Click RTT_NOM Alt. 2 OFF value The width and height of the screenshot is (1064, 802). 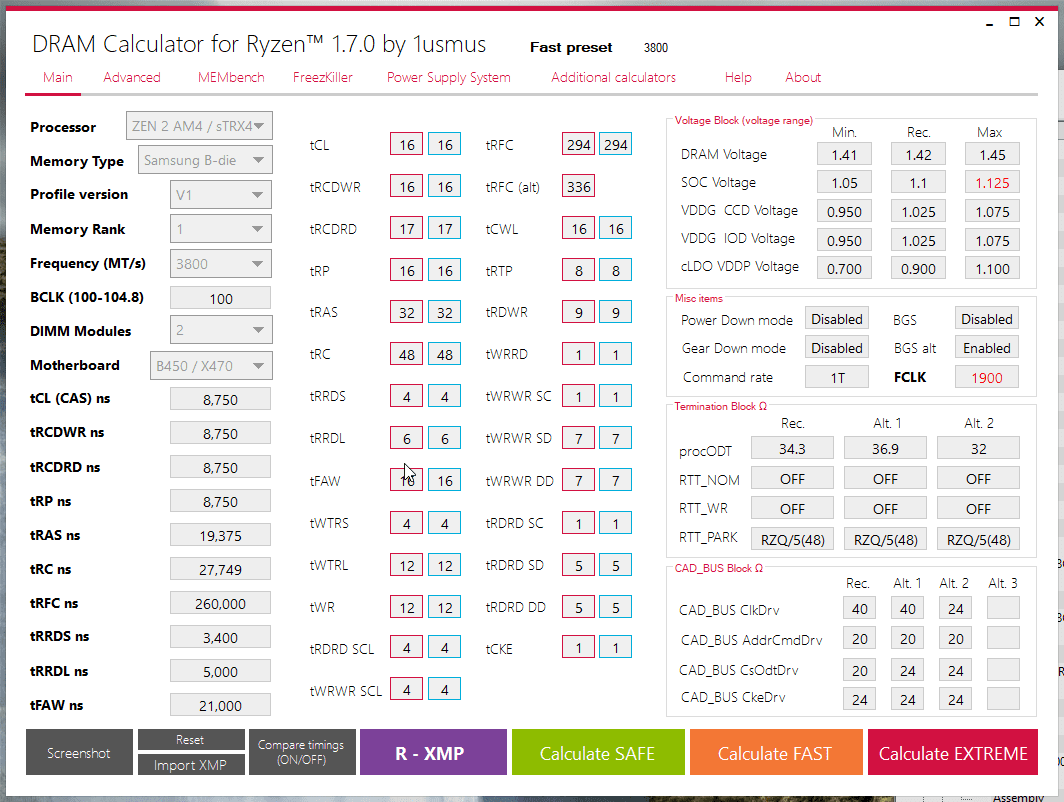point(978,479)
